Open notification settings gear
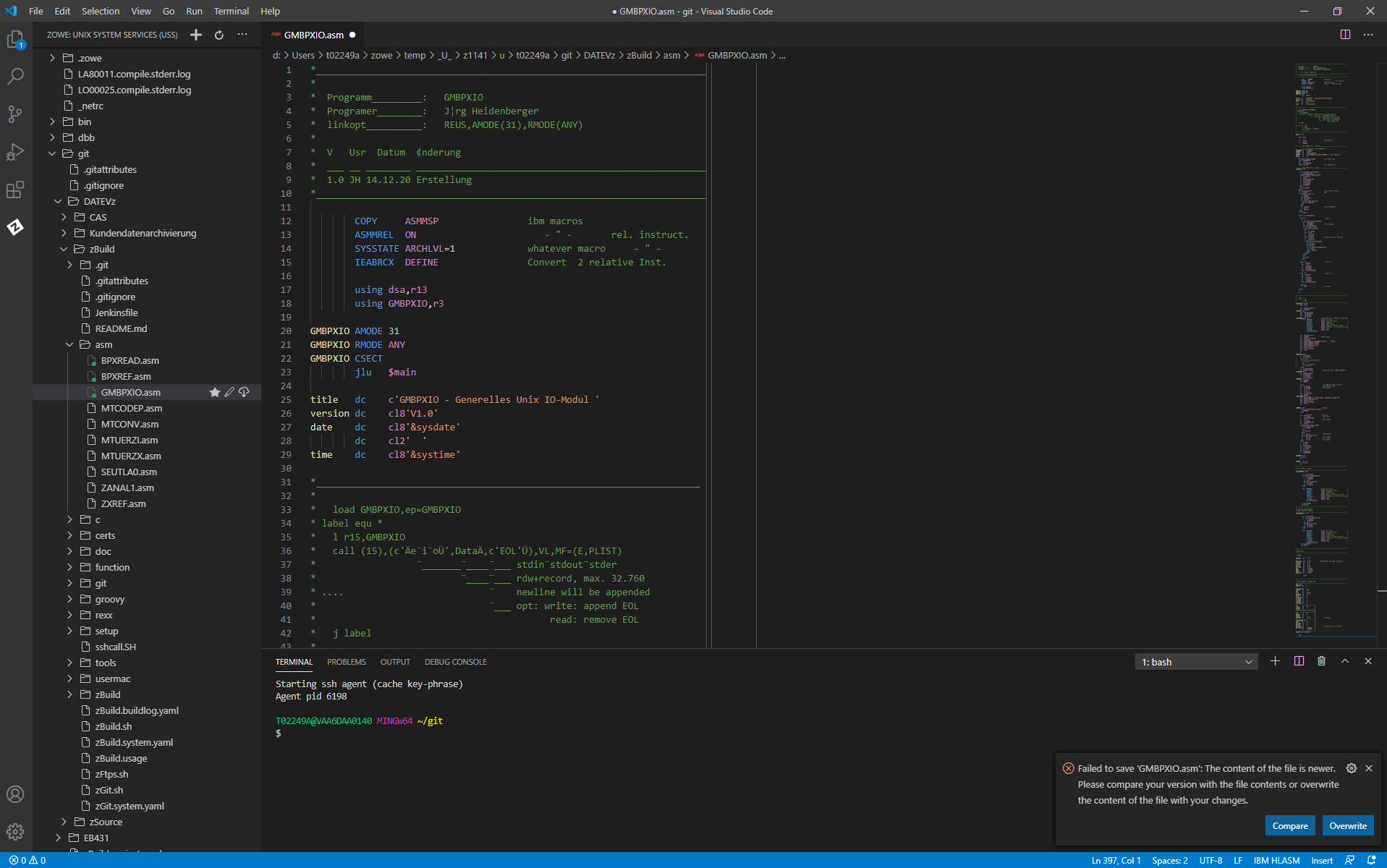Screen dimensions: 1387x868 1351,768
